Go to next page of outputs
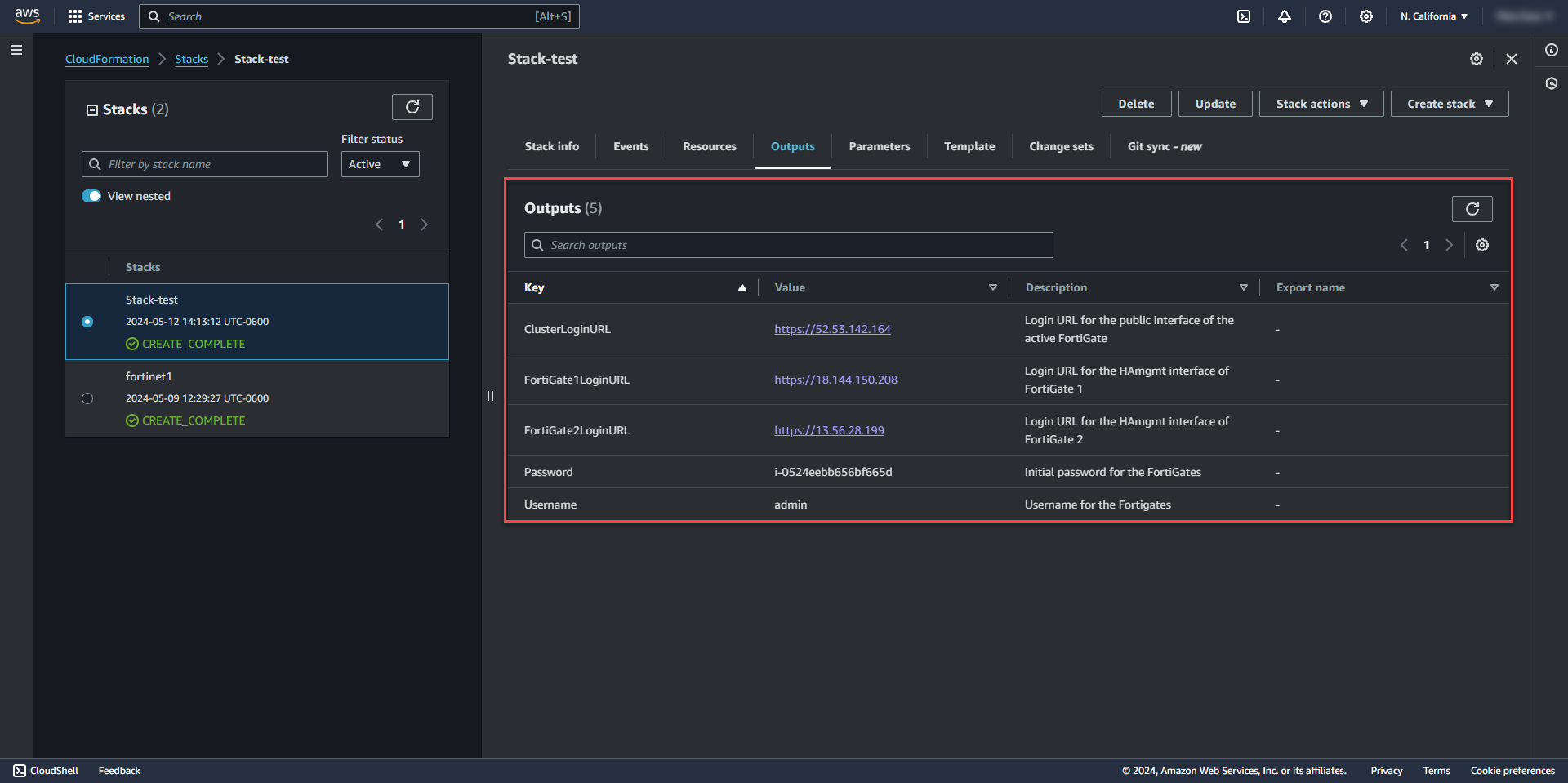Image resolution: width=1568 pixels, height=783 pixels. pos(1450,245)
